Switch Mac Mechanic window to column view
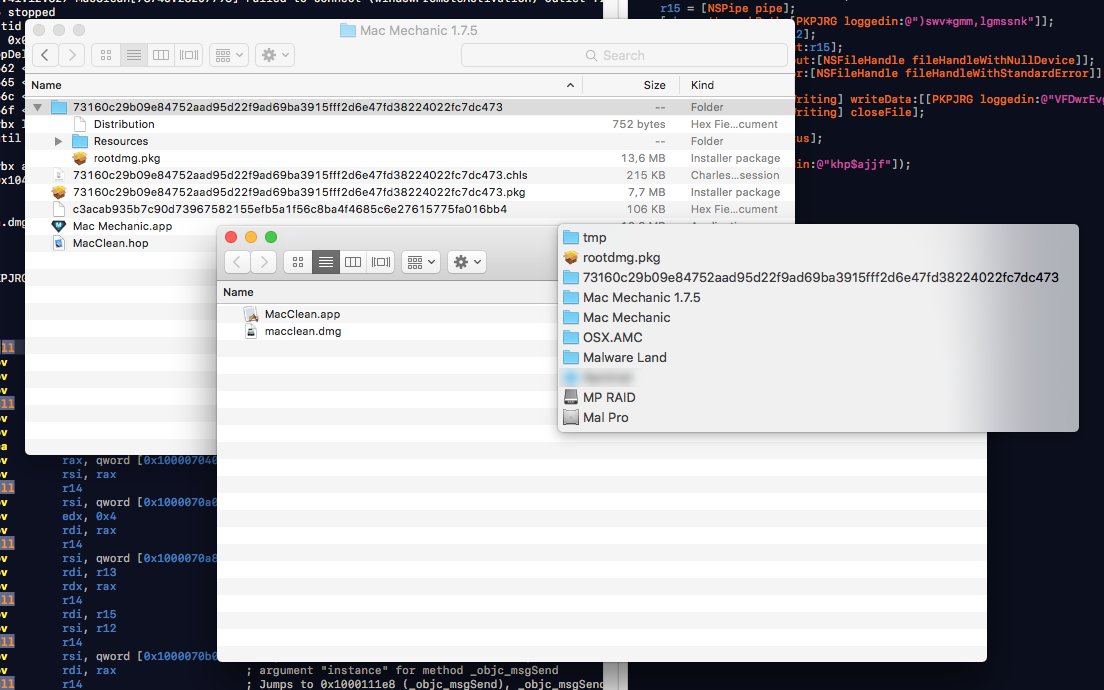1104x690 pixels. 161,55
